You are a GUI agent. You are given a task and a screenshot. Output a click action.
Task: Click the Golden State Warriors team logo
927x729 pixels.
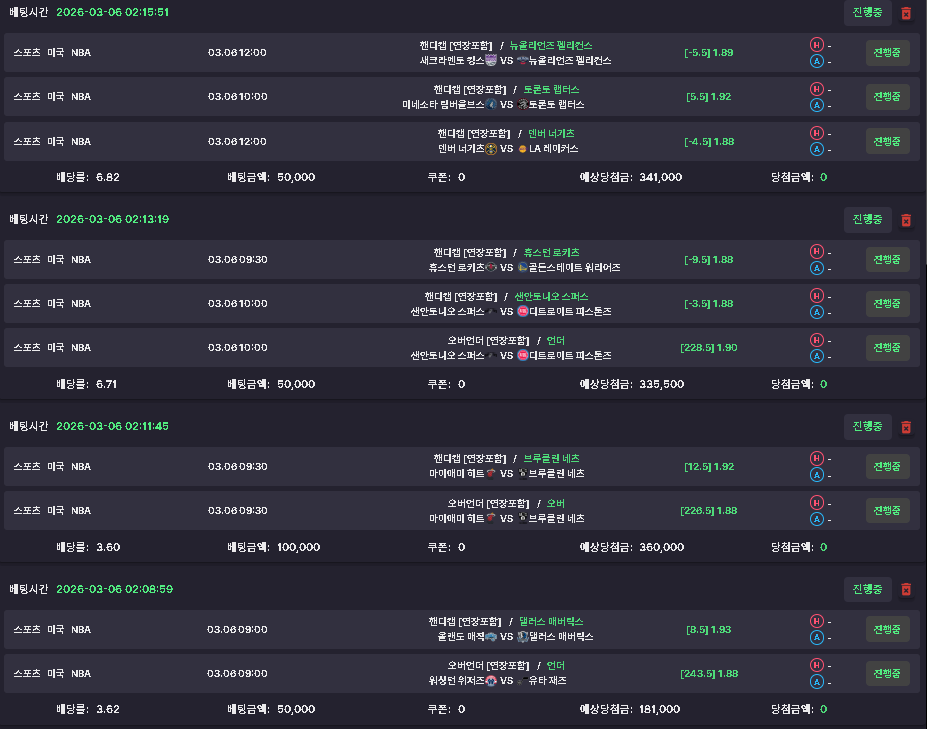(522, 267)
